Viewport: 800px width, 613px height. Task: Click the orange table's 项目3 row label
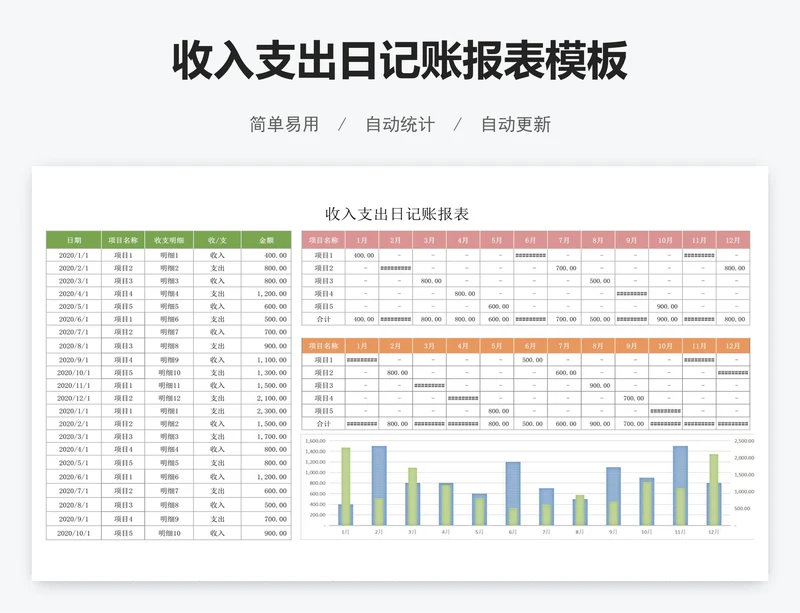(x=323, y=385)
